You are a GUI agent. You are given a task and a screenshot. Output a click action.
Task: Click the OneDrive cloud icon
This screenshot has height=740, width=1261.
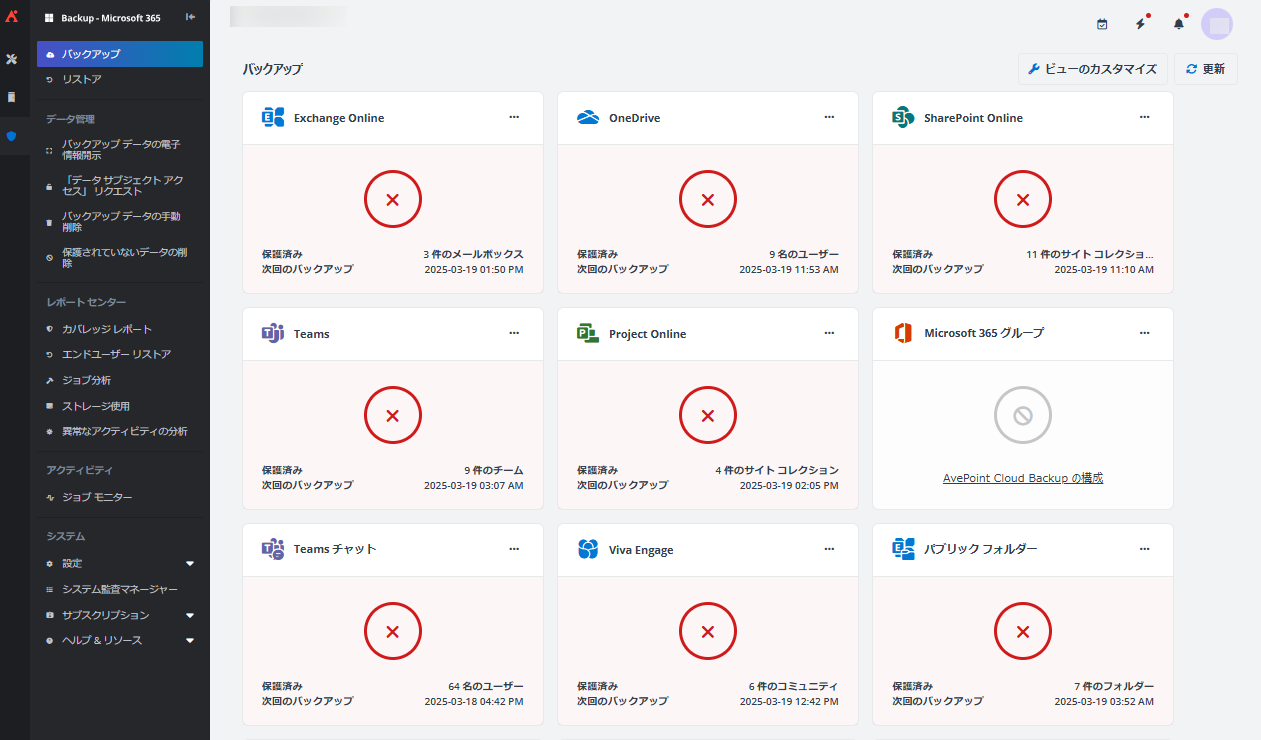click(588, 118)
